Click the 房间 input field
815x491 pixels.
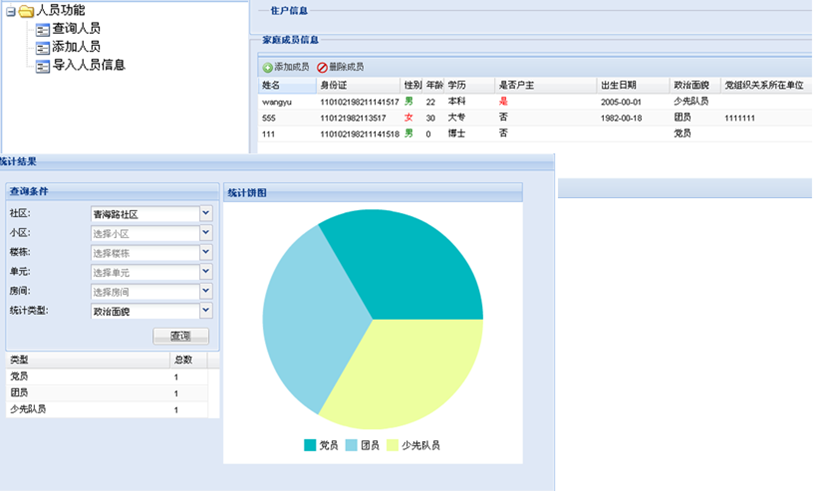click(x=144, y=292)
